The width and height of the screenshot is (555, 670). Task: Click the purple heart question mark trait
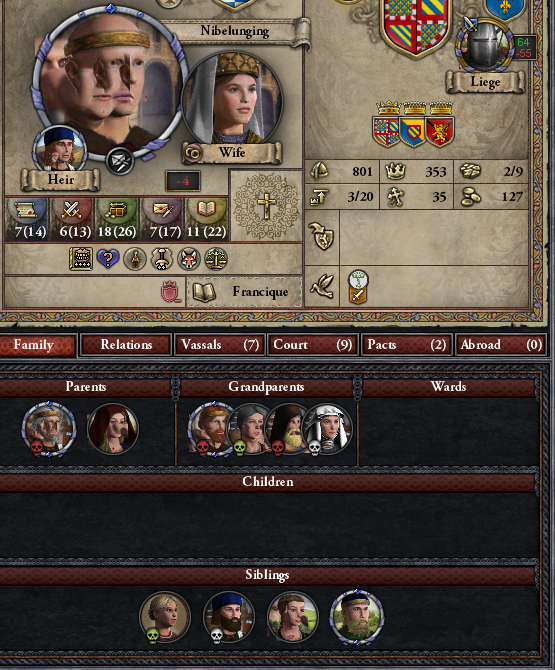108,259
